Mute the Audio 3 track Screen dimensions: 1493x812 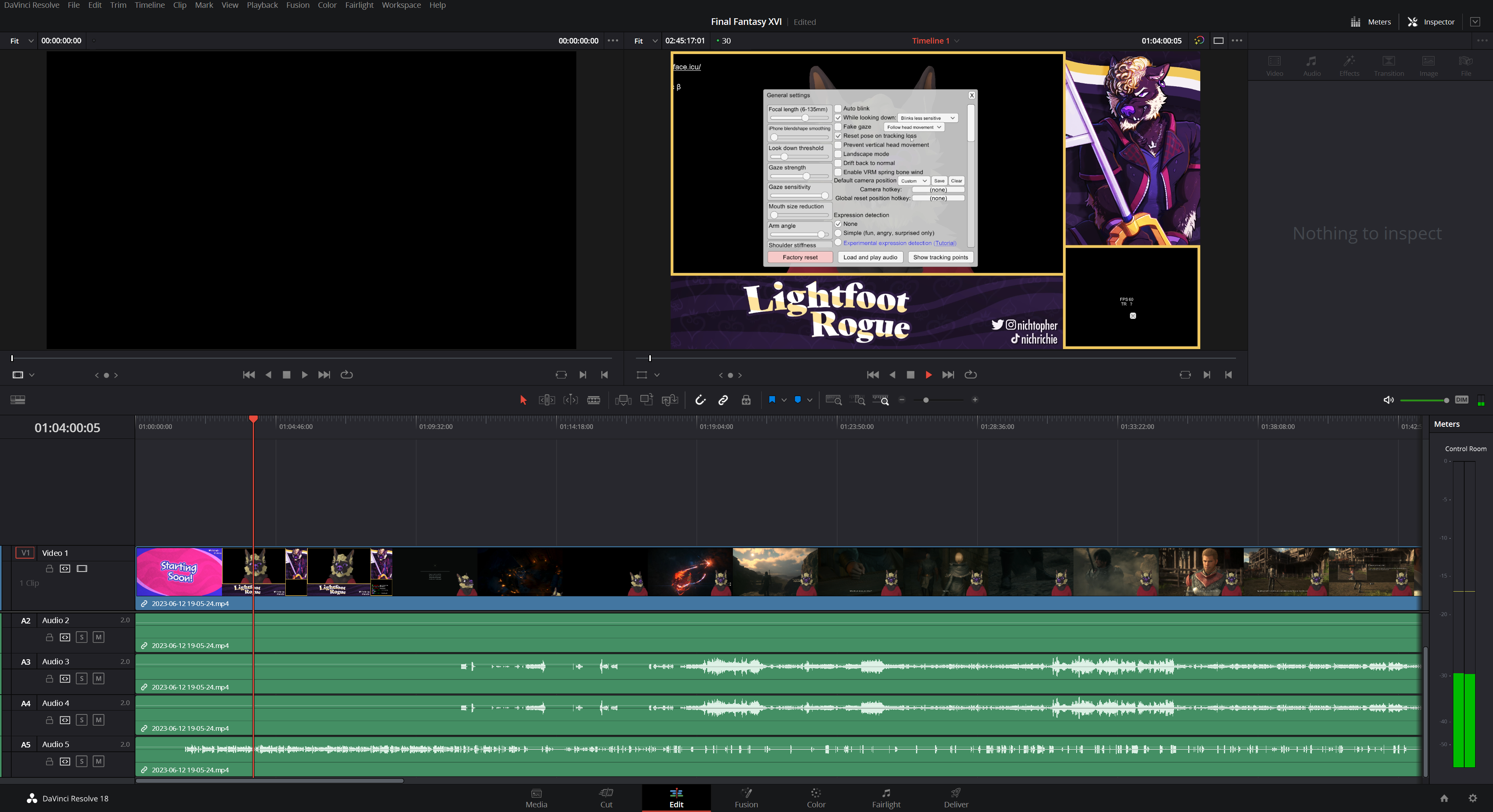tap(98, 679)
